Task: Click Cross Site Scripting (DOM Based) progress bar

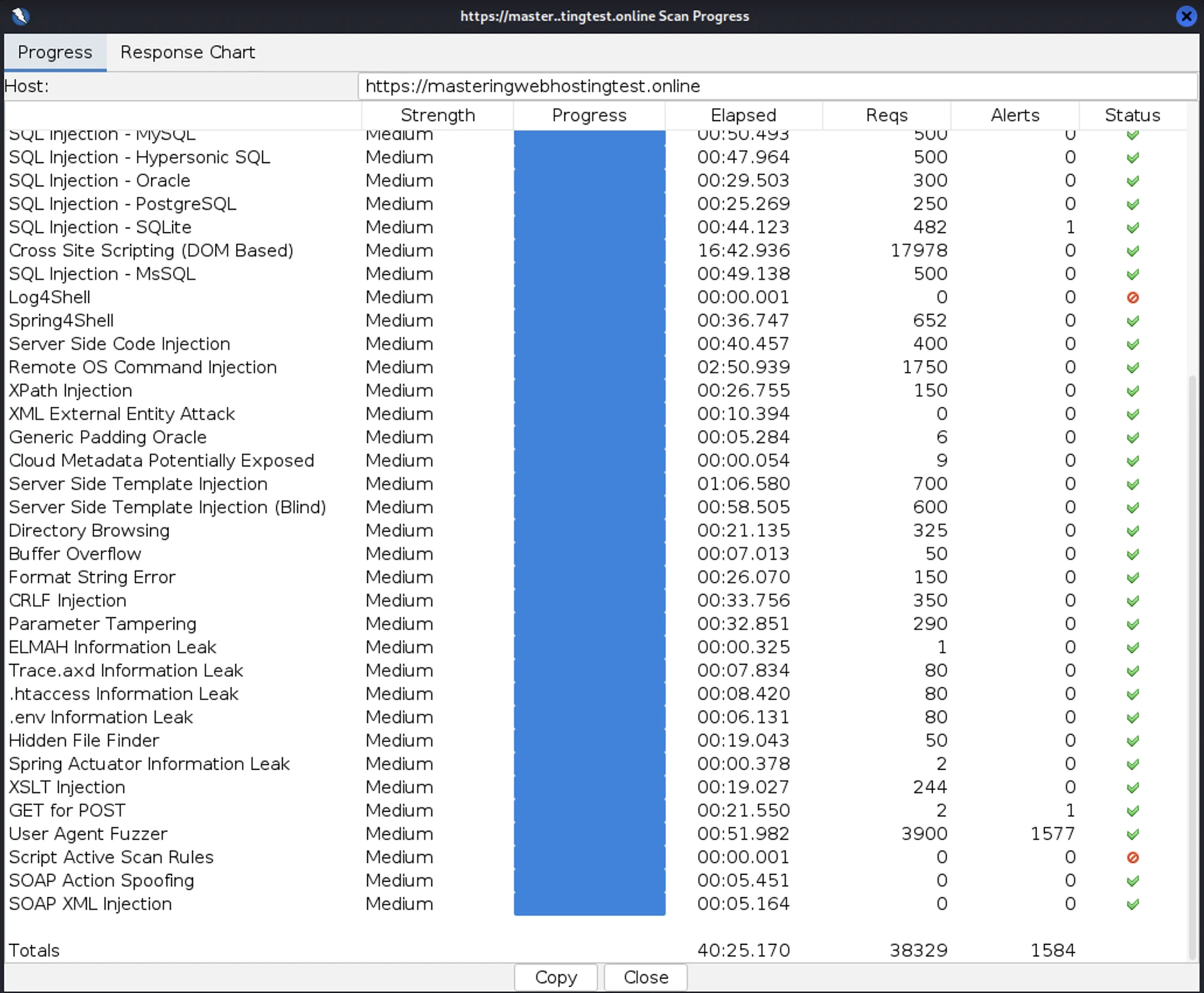Action: 589,251
